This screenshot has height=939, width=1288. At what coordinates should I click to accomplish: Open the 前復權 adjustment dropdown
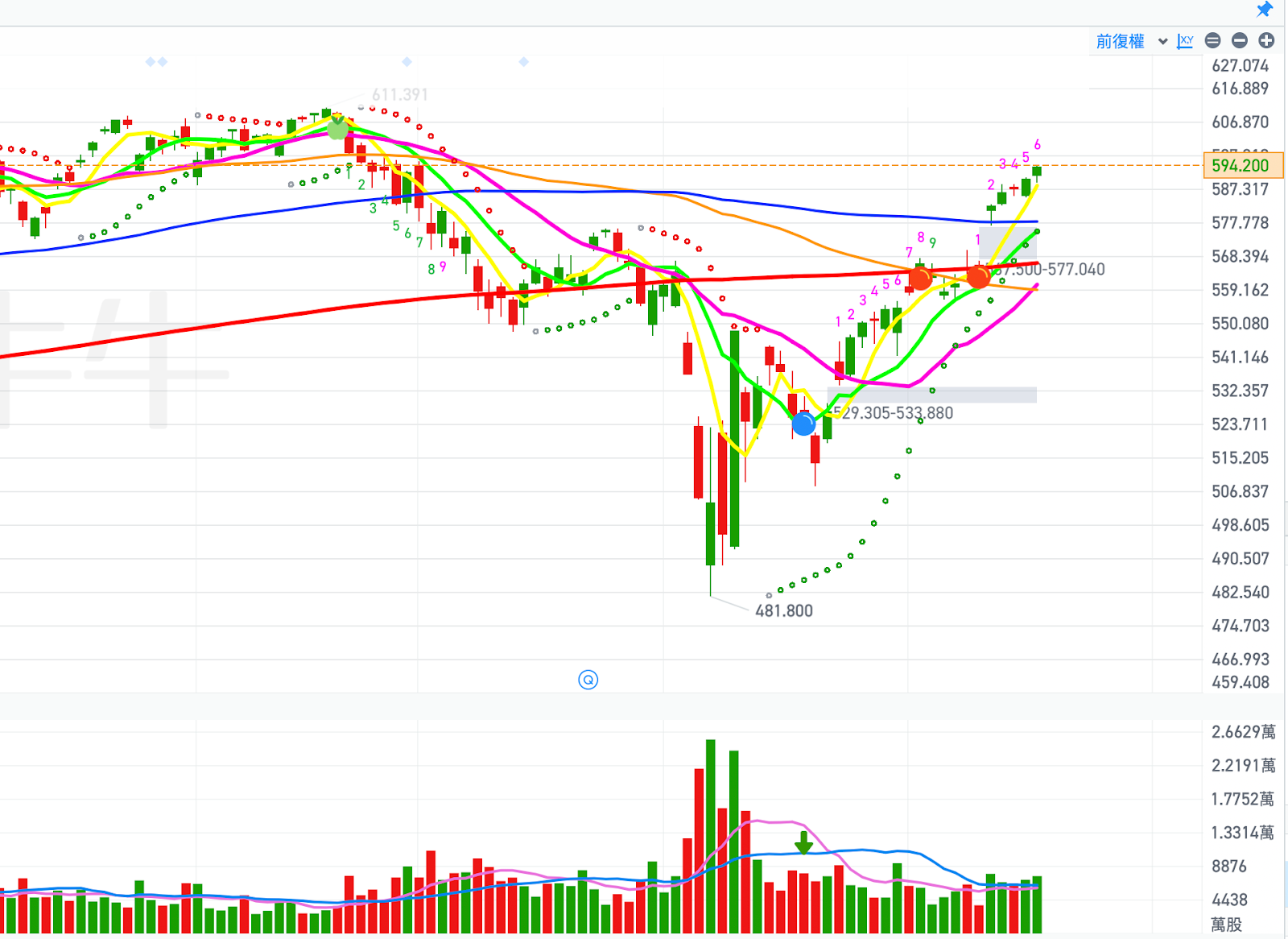tap(1131, 41)
